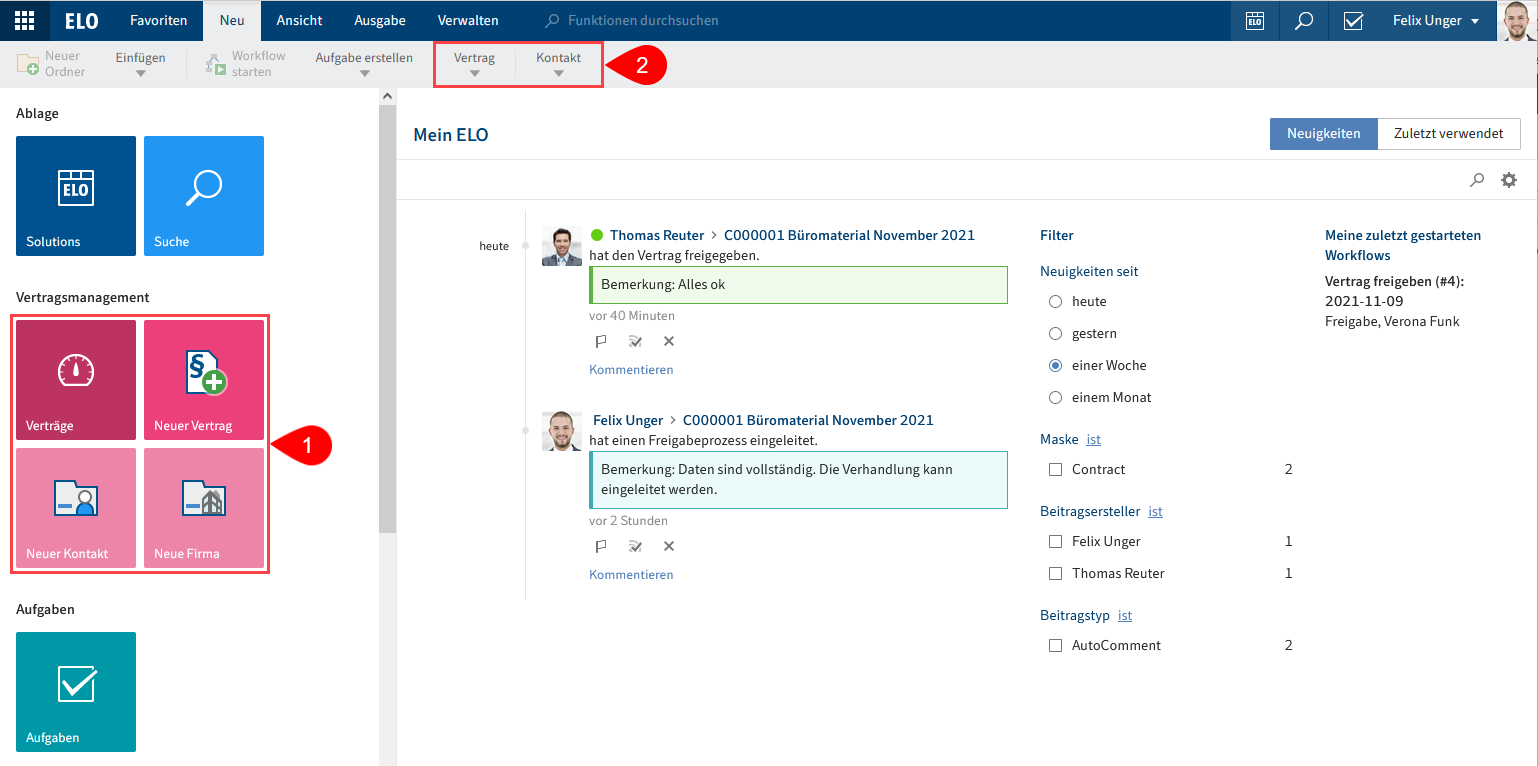Switch to the Ausgabe tab
Screen dimensions: 1538x766
click(x=379, y=20)
